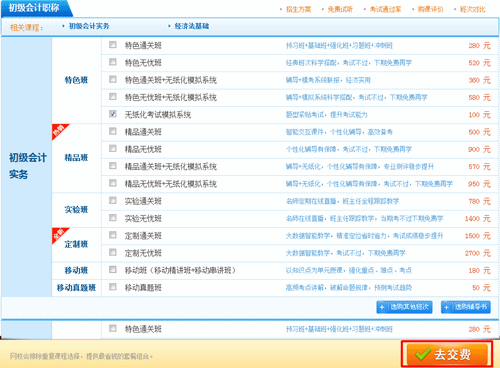Image resolution: width=500 pixels, height=368 pixels.
Task: Click the 780 元 price
Action: click(480, 201)
